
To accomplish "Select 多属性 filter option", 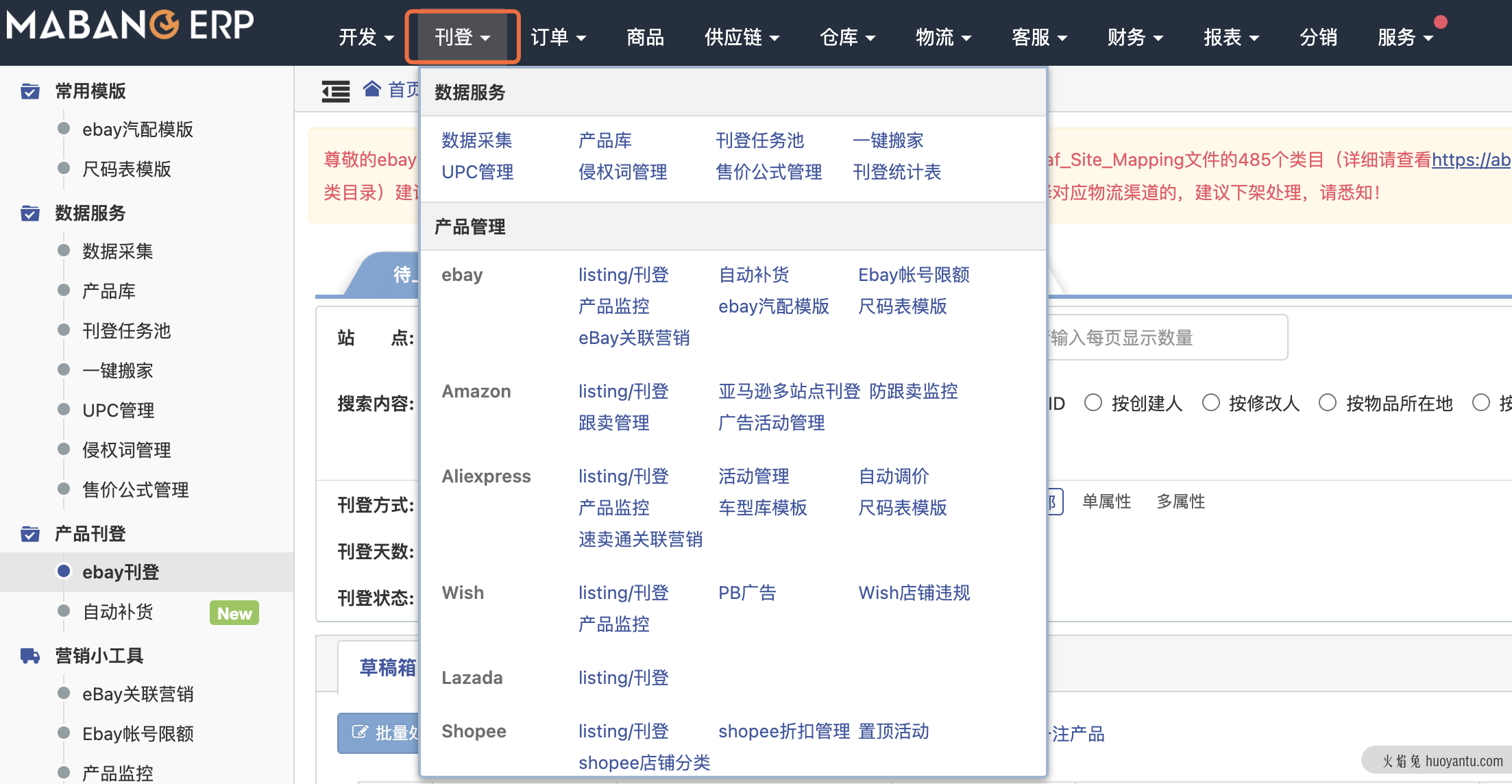I will click(1180, 502).
